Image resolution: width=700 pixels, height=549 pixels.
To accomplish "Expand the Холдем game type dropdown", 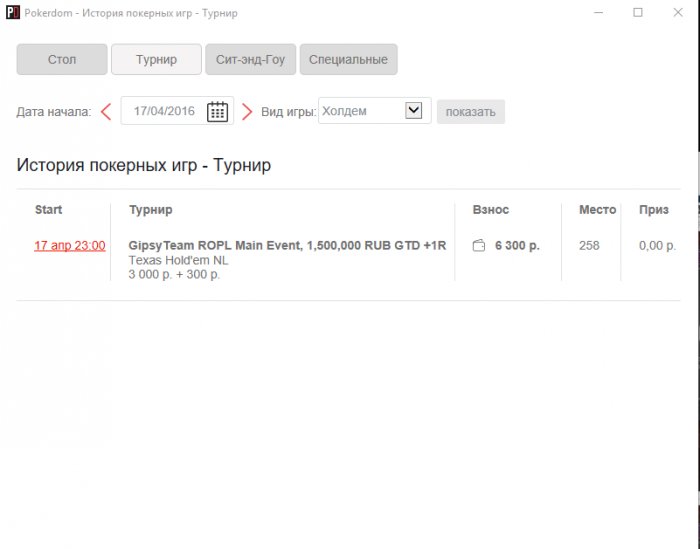I will click(413, 110).
